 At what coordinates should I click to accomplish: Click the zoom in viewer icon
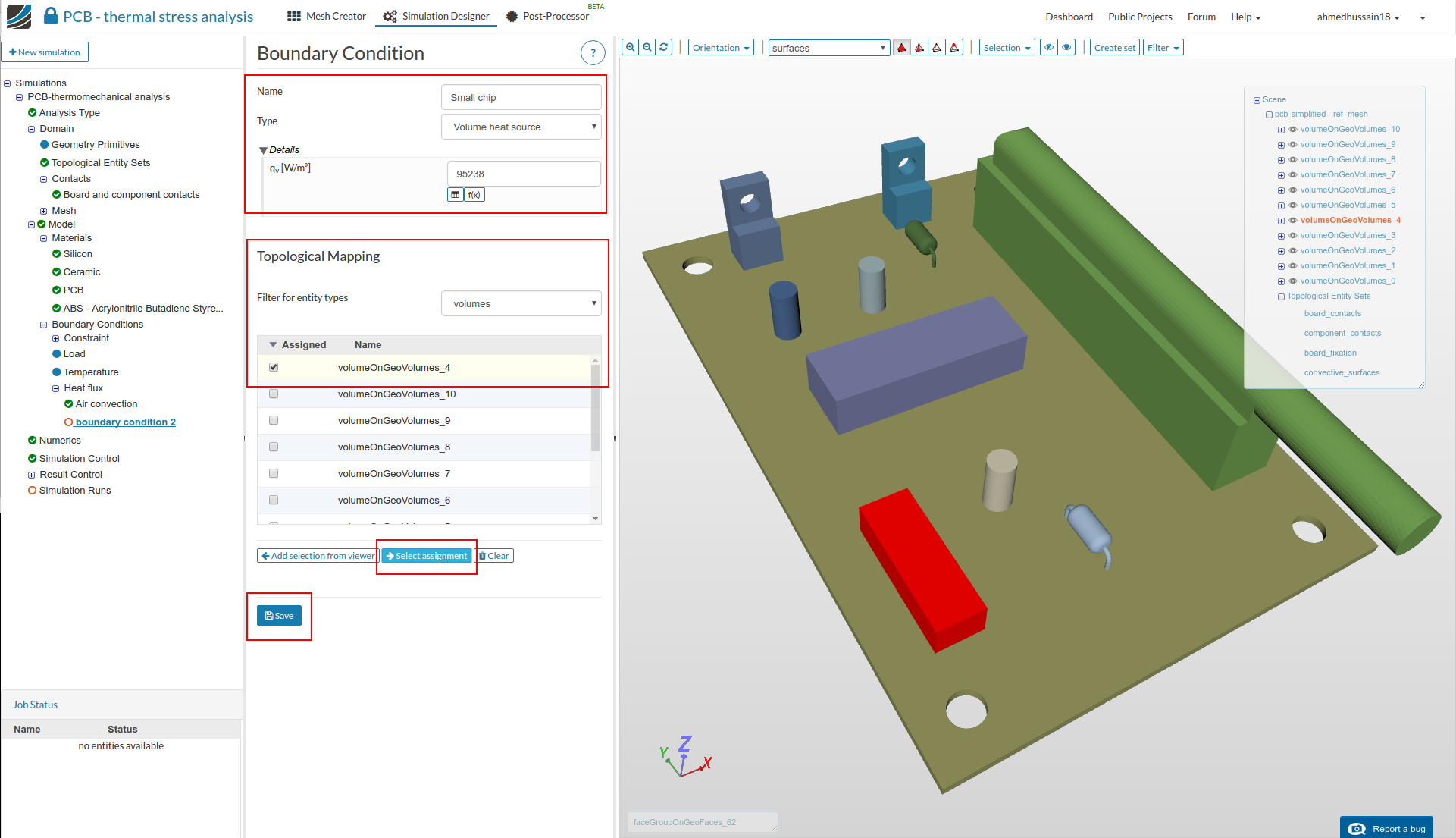630,47
